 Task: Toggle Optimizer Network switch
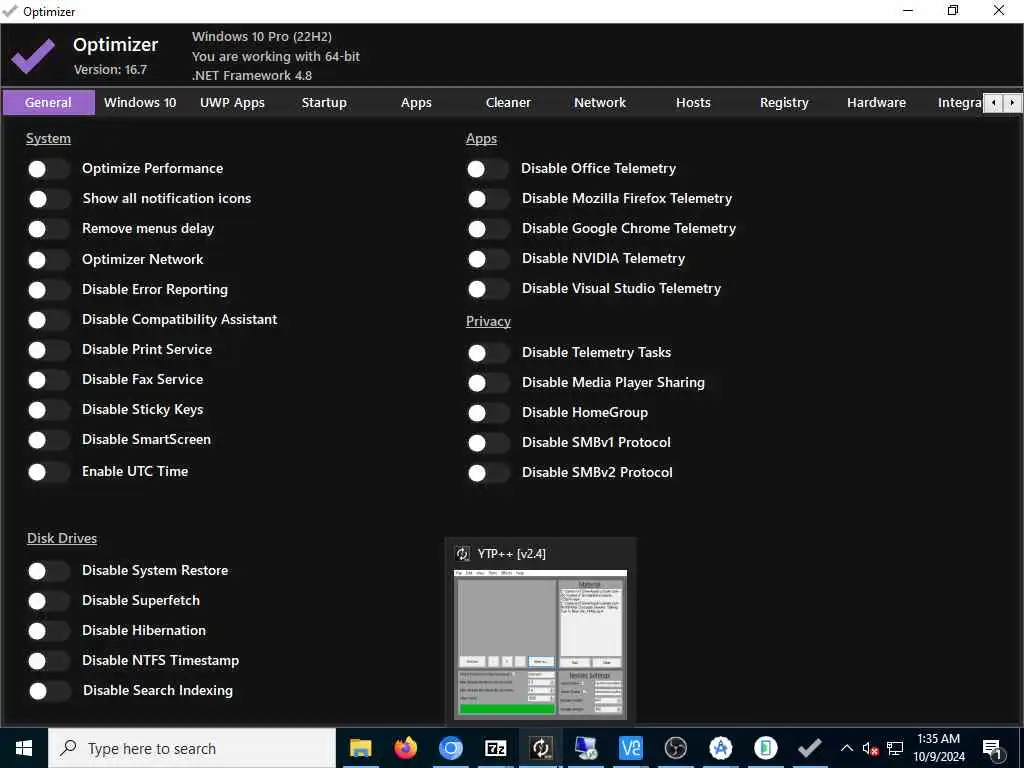click(48, 259)
